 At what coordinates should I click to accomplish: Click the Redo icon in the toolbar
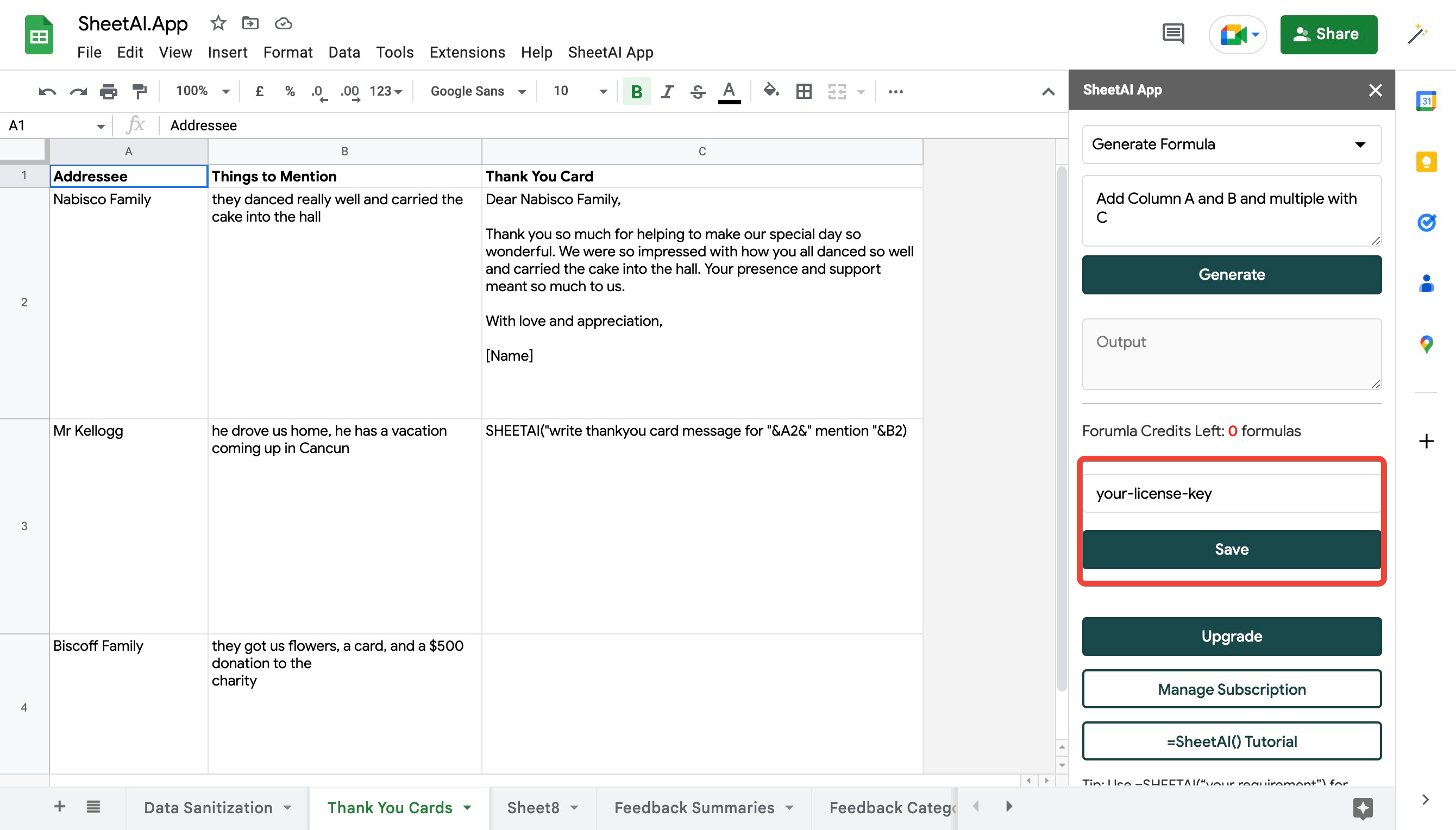[x=78, y=91]
